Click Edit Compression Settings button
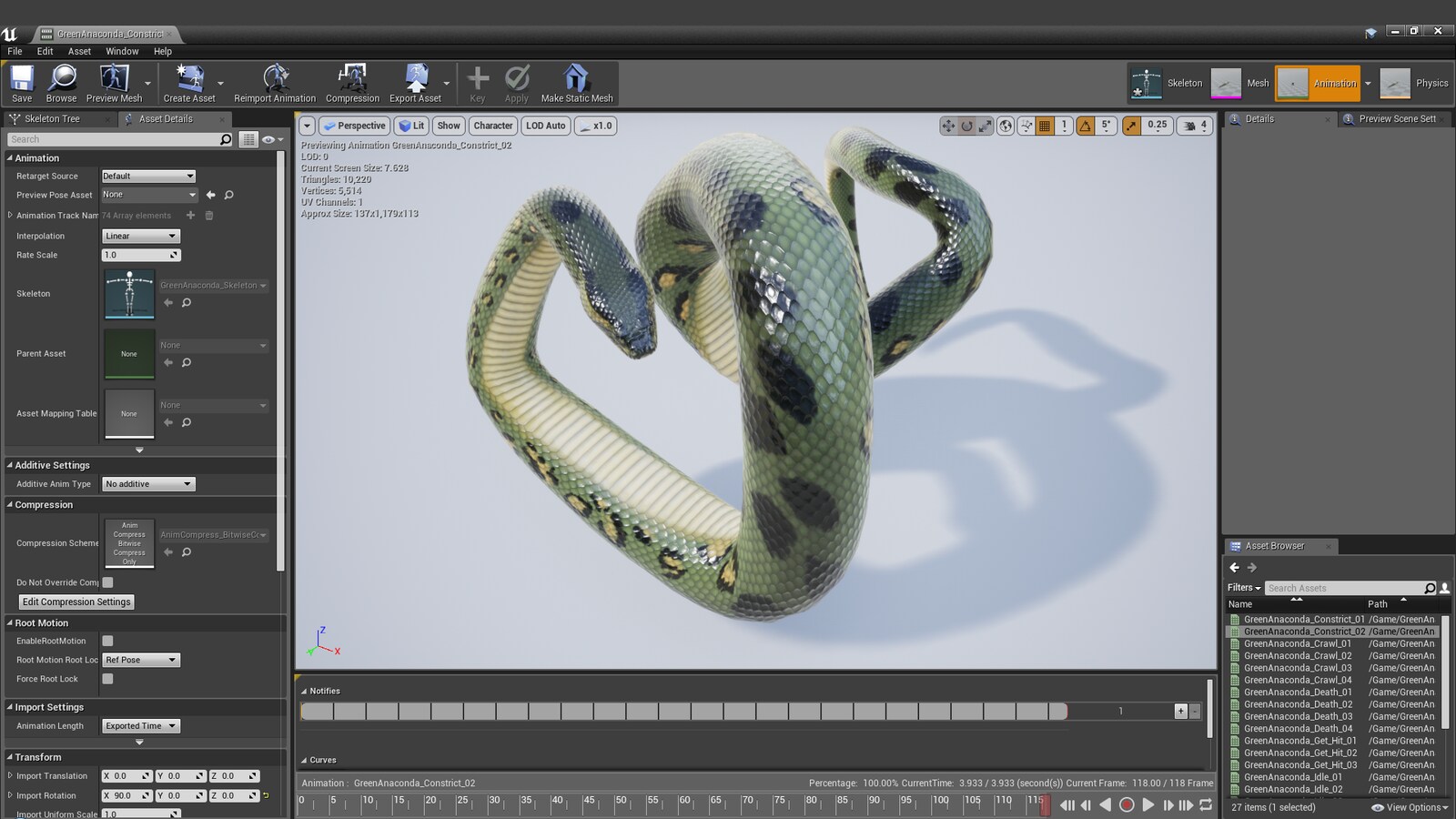Screen dimensions: 1456x819 coord(76,602)
